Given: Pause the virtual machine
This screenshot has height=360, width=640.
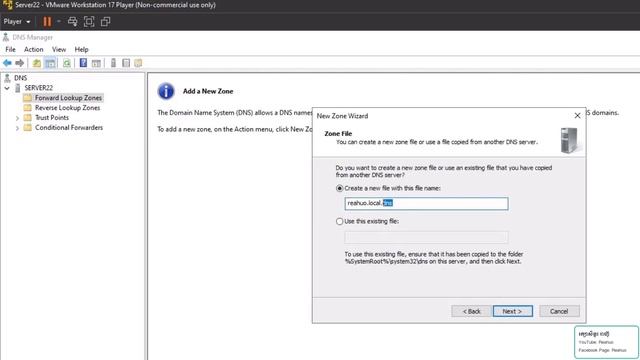Looking at the screenshot, I should click(x=47, y=22).
